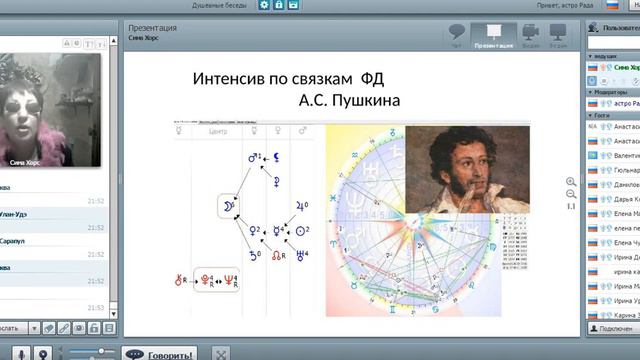Screen dimensions: 640x360
Task: Switch to the Chat mode tab
Action: [456, 36]
